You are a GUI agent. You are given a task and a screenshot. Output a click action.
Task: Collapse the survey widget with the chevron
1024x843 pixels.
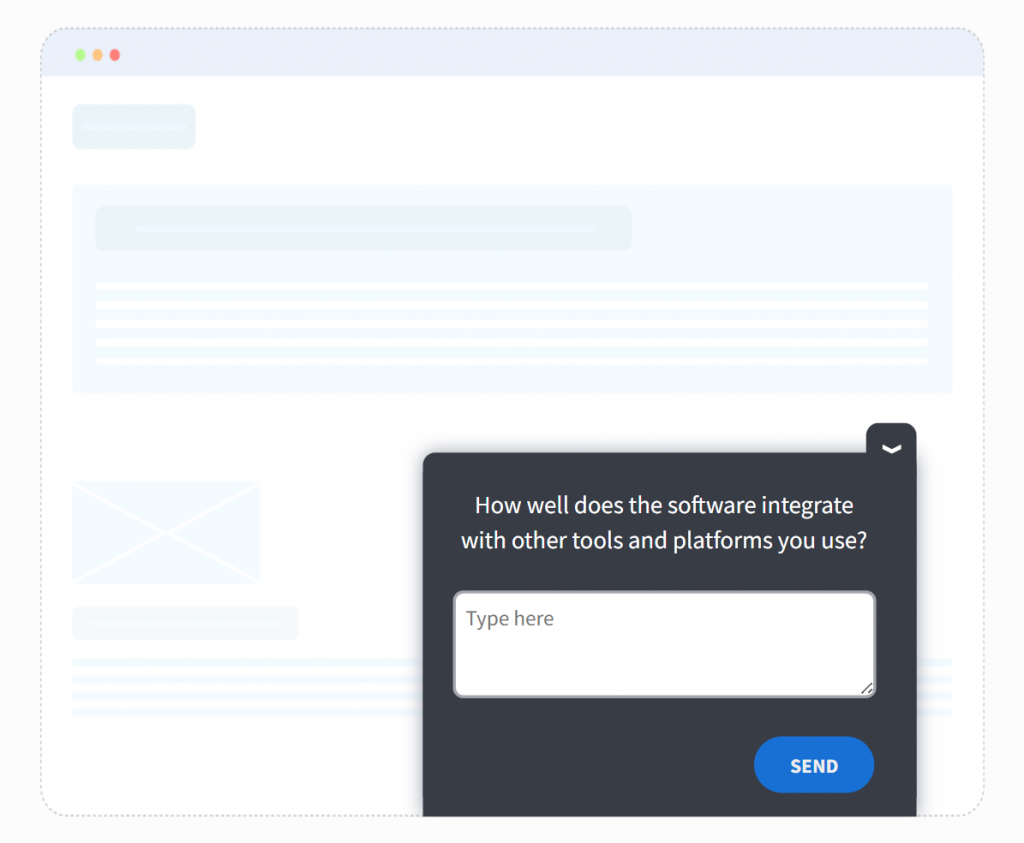(x=891, y=448)
